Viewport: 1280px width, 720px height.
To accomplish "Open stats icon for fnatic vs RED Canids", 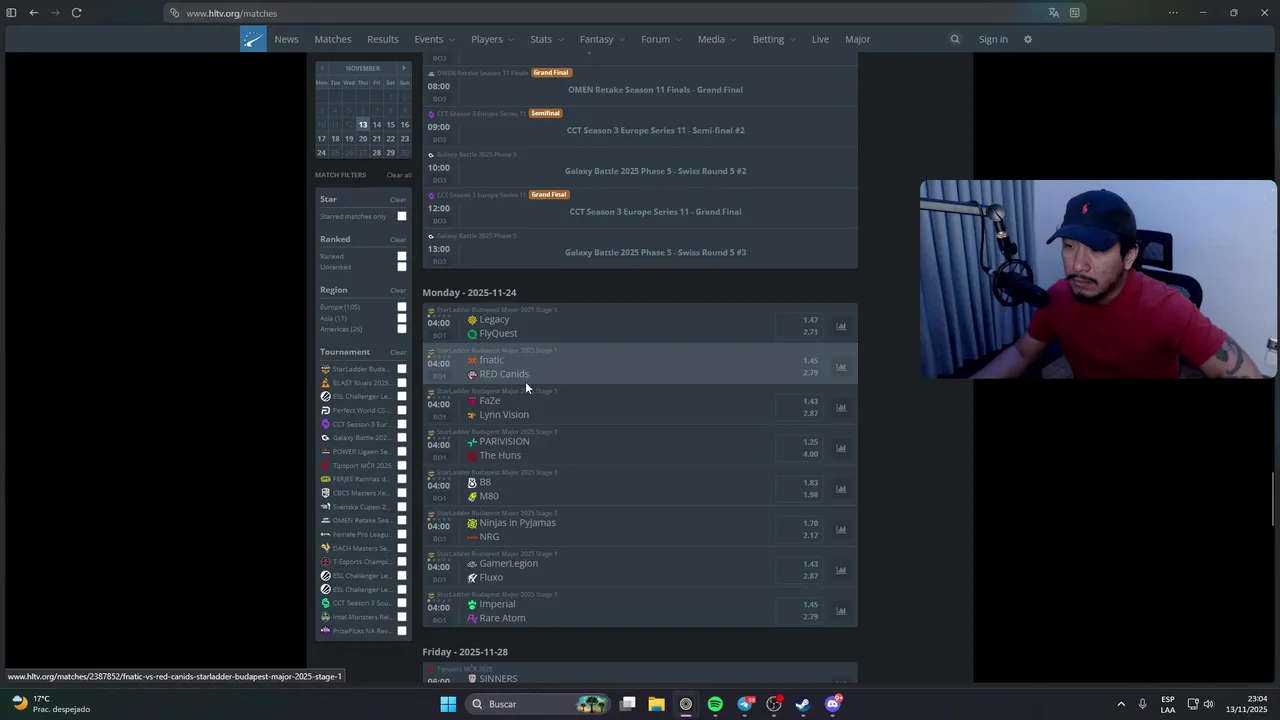I will click(x=841, y=367).
